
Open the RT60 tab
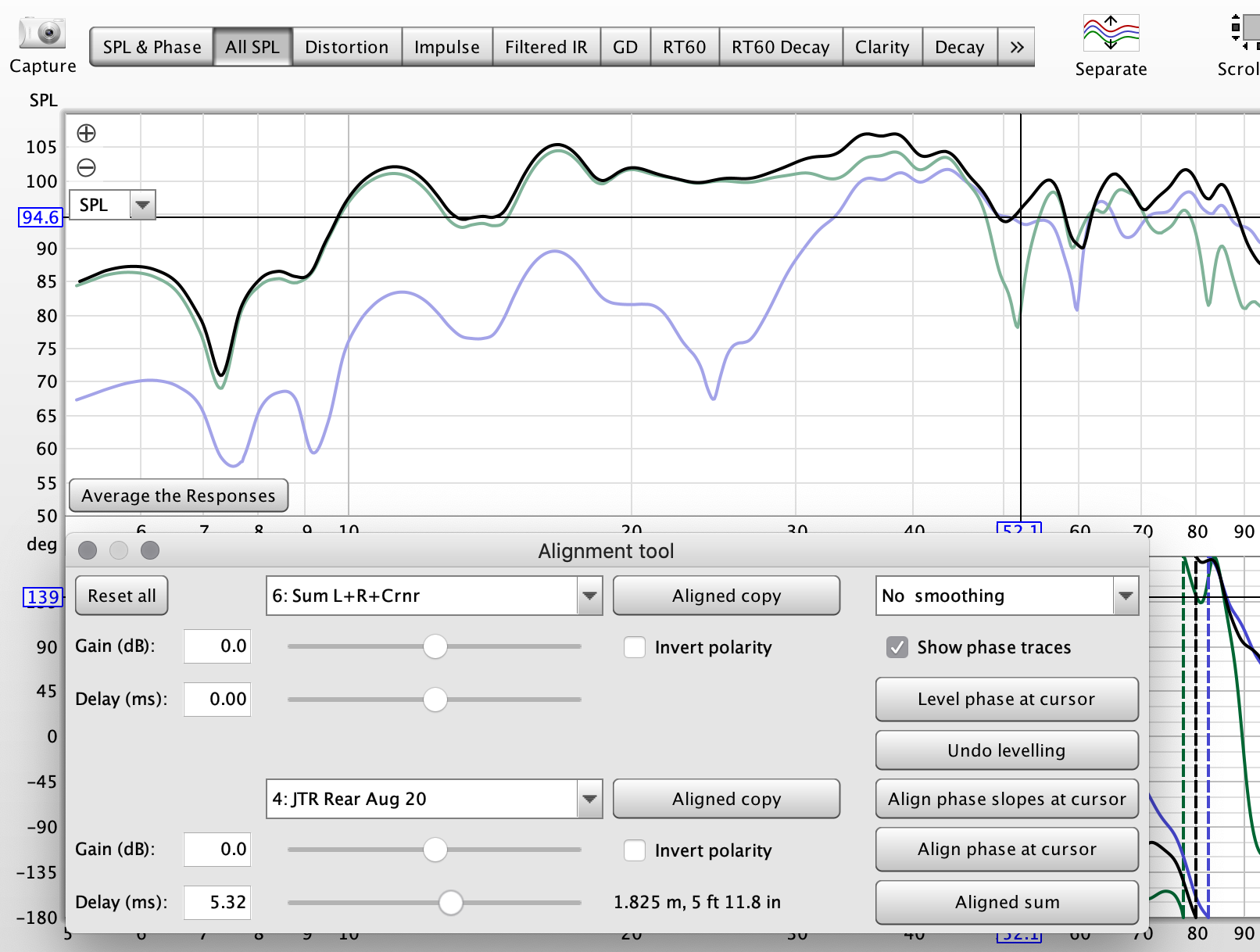coord(685,47)
